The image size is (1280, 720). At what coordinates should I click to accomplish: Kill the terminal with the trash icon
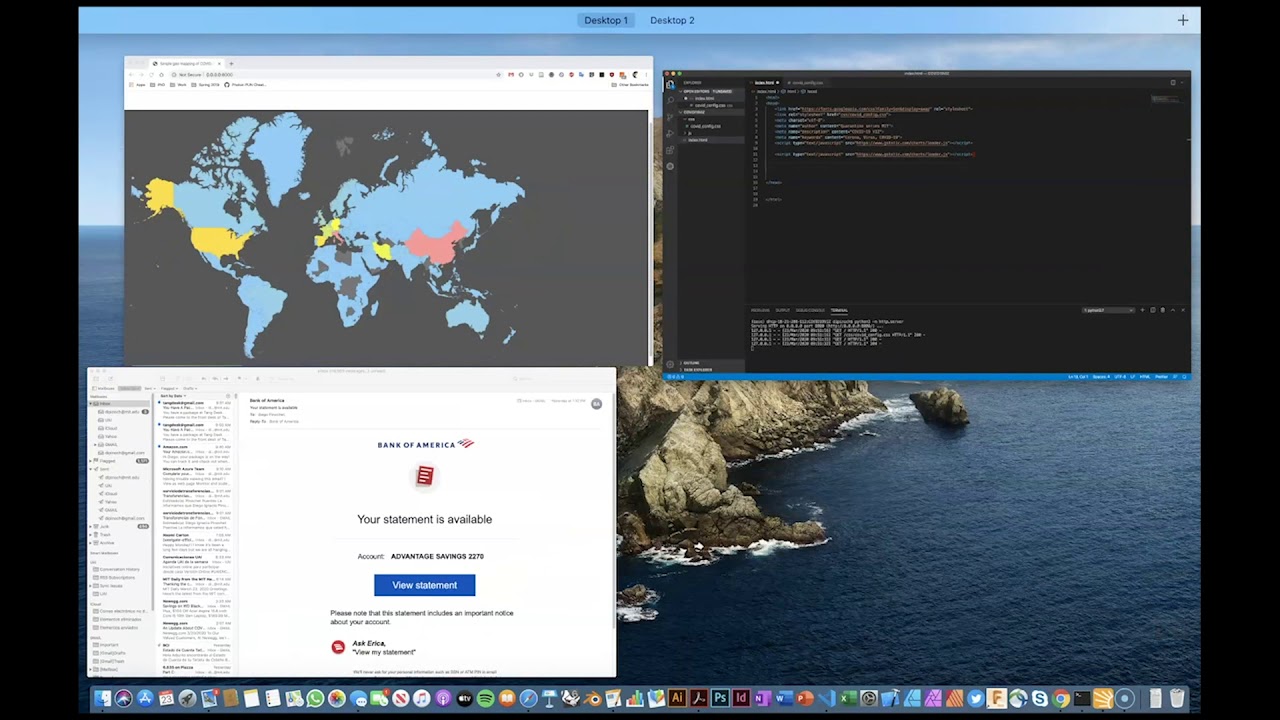pos(1162,310)
